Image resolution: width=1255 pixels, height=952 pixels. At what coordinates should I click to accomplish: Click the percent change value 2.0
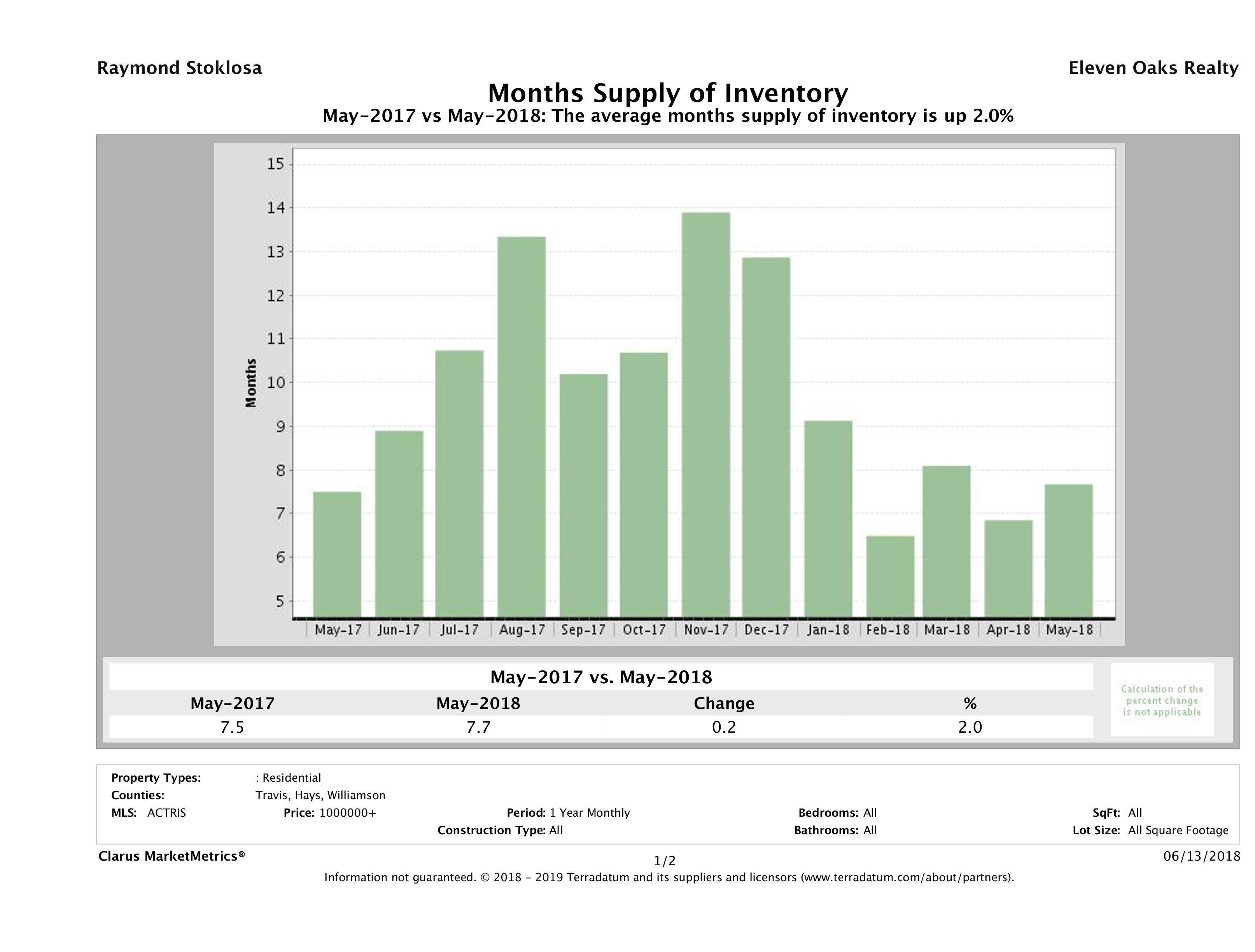tap(970, 727)
